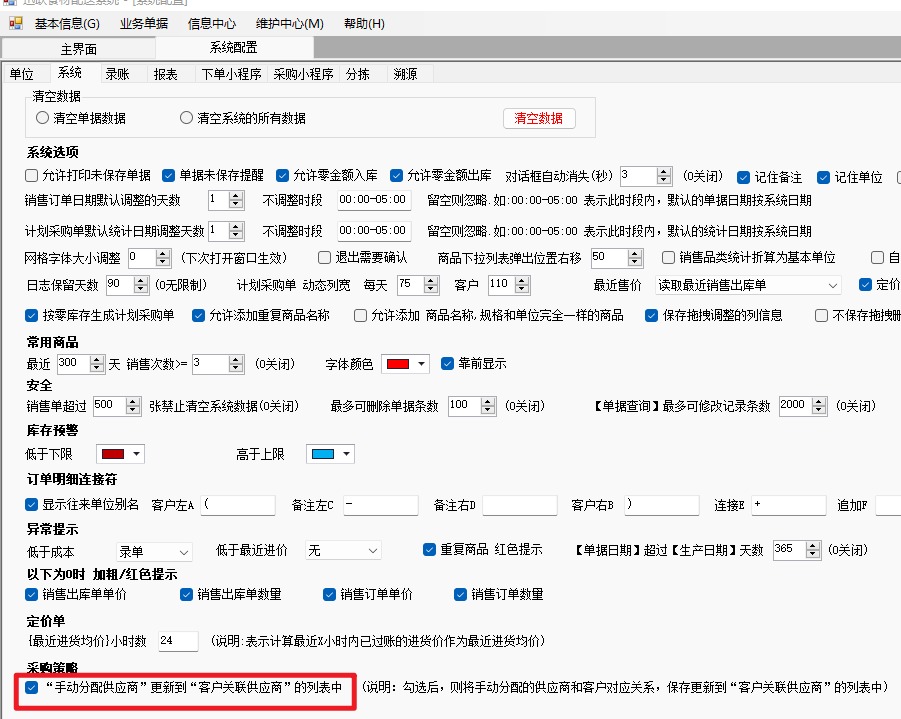Image resolution: width=901 pixels, height=719 pixels.
Task: Select the 系统配置 window tab
Action: pyautogui.click(x=234, y=47)
